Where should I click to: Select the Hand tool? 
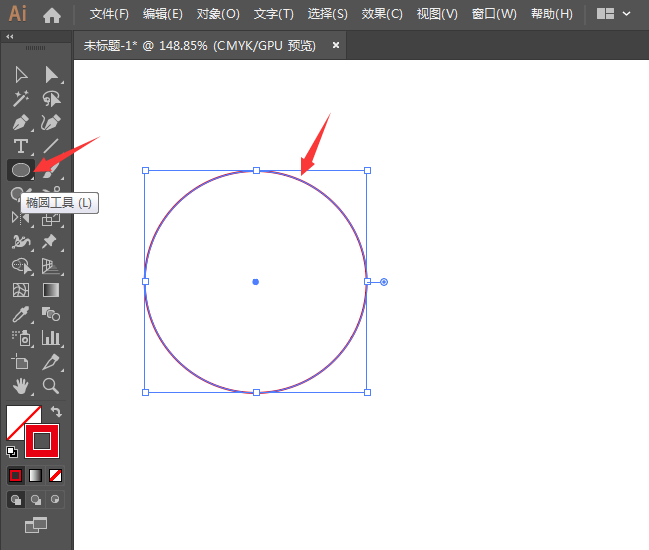click(21, 385)
